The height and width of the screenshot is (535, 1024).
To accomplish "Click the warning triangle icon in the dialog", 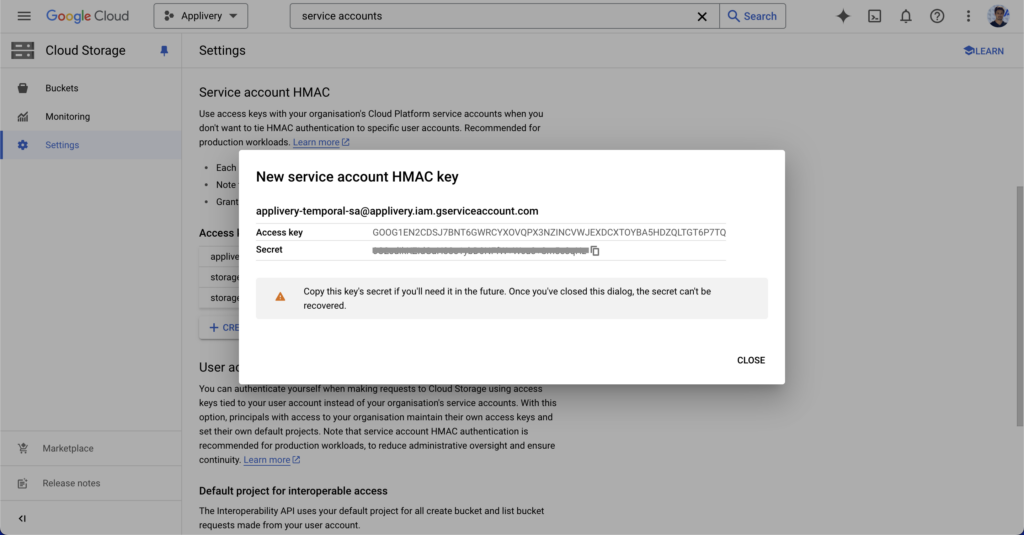I will 280,297.
